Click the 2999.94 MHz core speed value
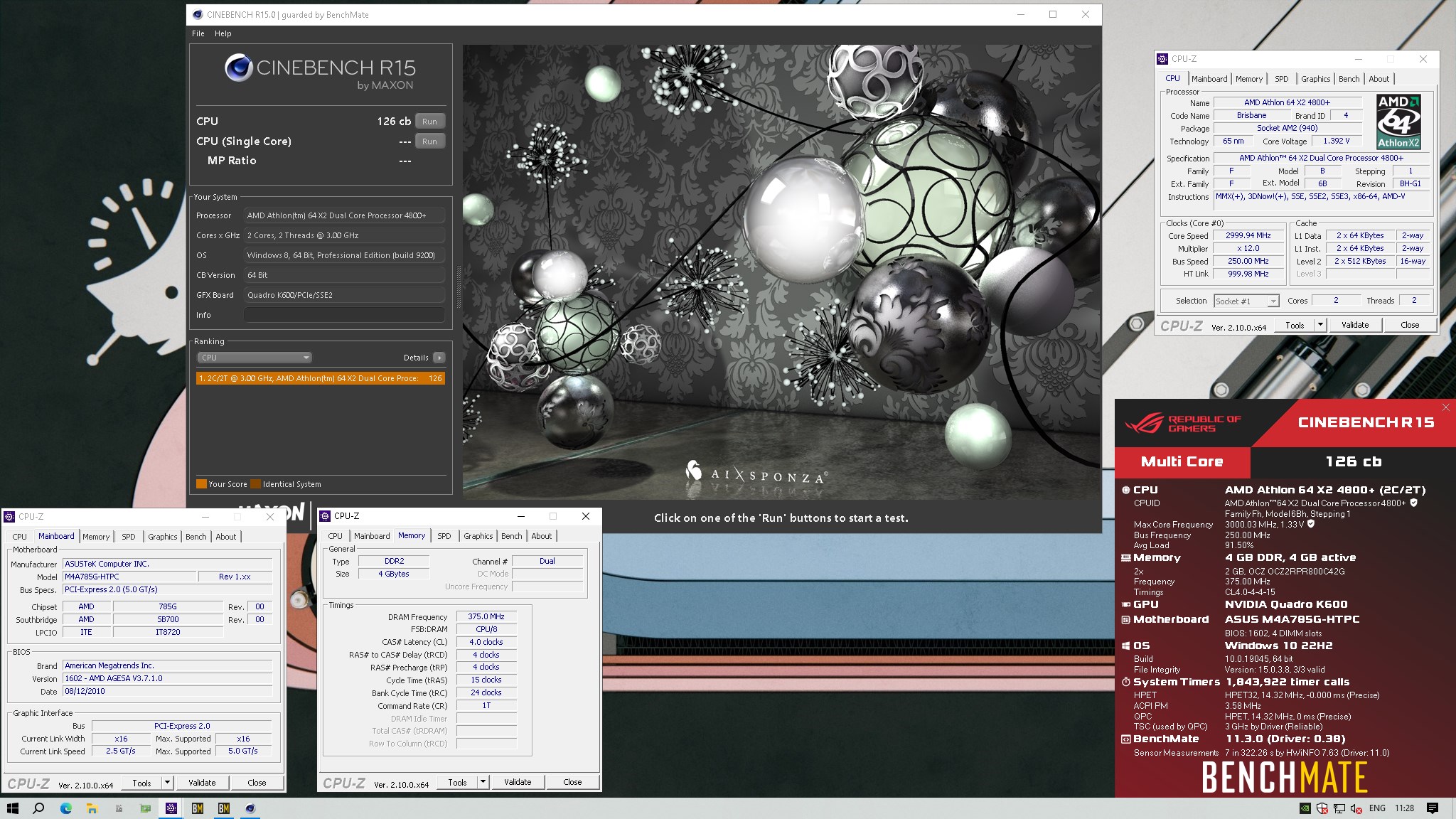1456x819 pixels. [x=1248, y=235]
